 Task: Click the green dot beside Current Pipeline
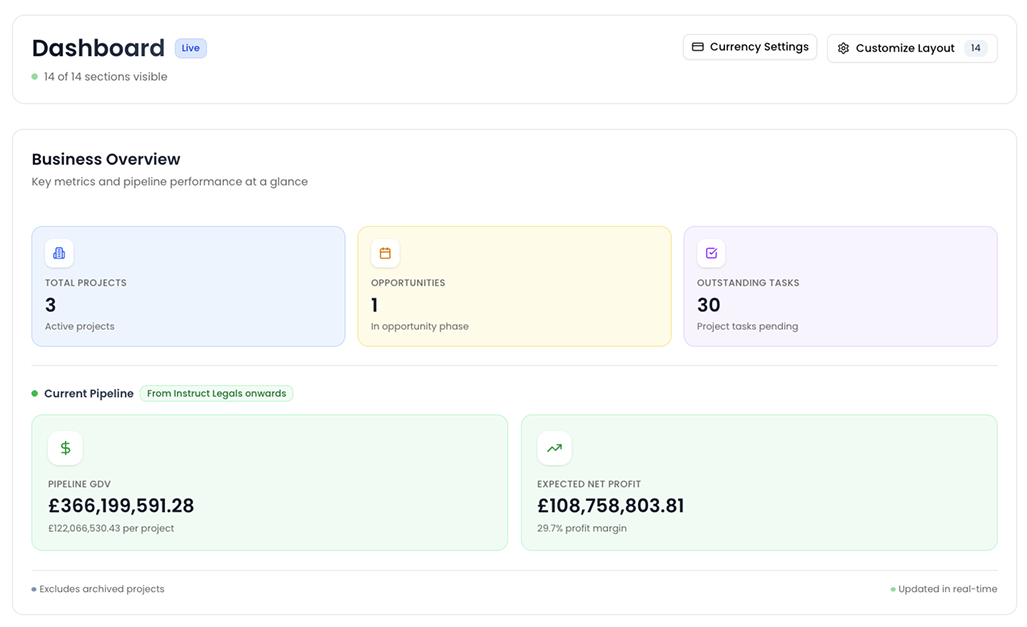click(35, 394)
